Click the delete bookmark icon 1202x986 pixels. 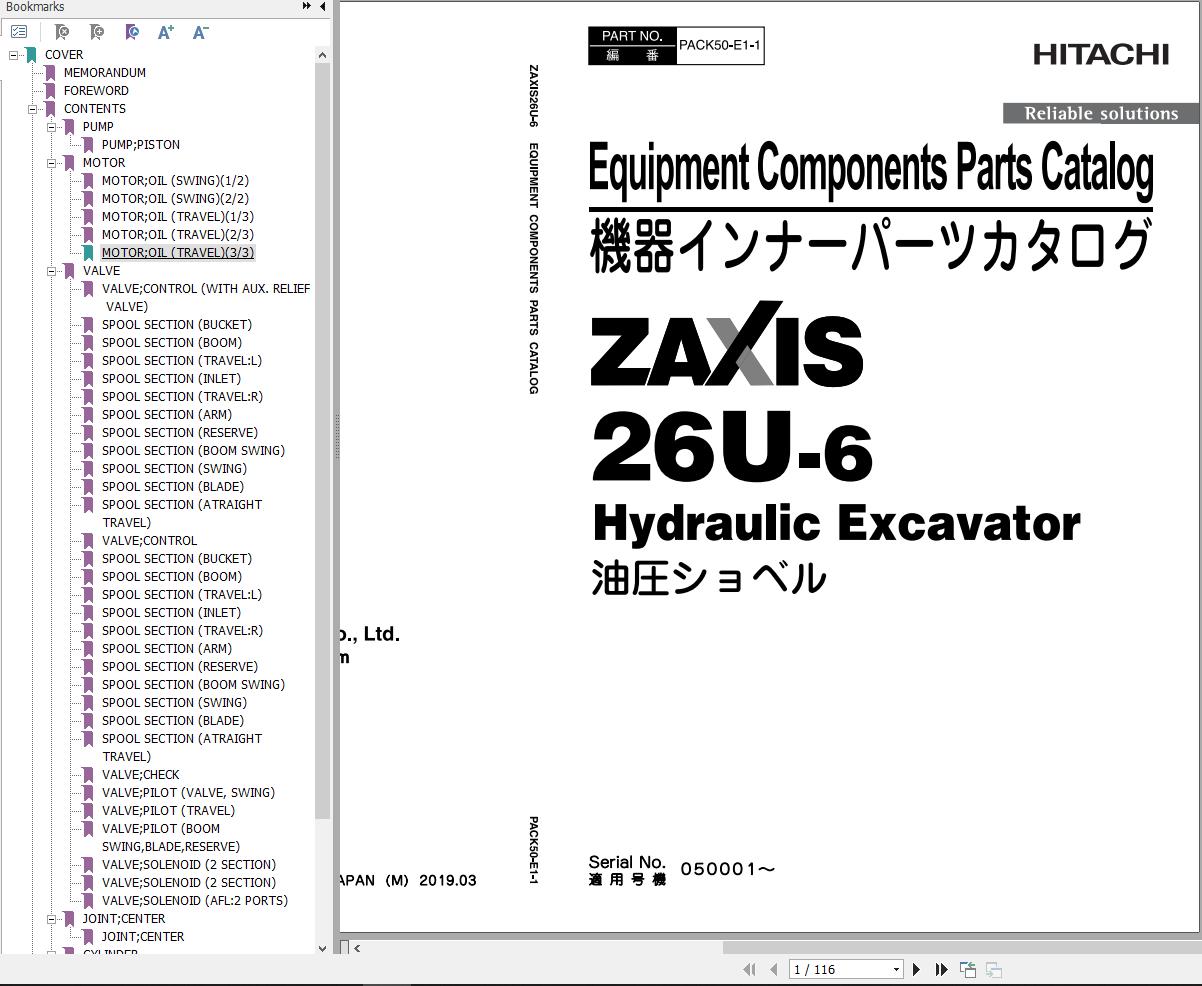pos(61,32)
